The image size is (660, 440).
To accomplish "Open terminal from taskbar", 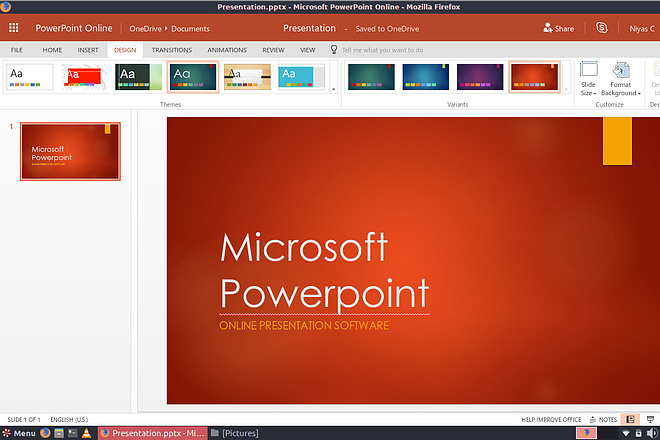I will [73, 433].
